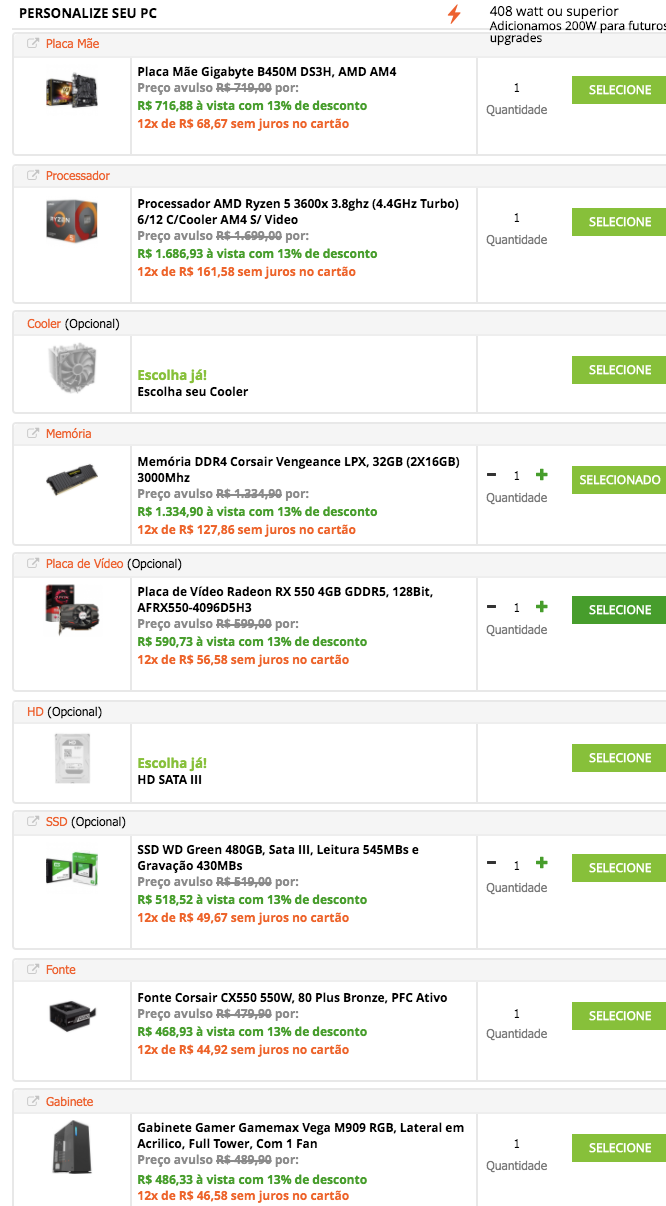Click SELECIONE for HD SATA III

pyautogui.click(x=619, y=758)
